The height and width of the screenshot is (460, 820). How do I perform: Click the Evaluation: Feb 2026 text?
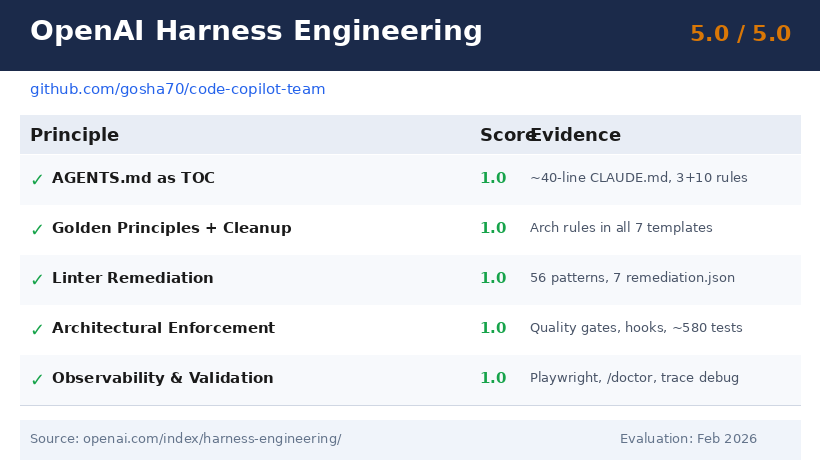pyautogui.click(x=688, y=439)
